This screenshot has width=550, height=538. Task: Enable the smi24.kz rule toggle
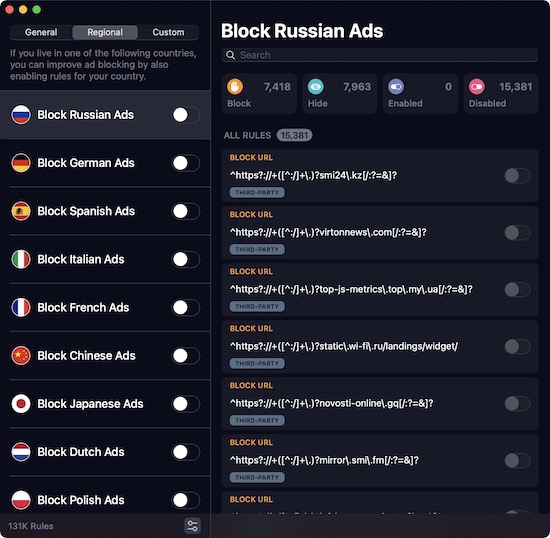(x=517, y=176)
